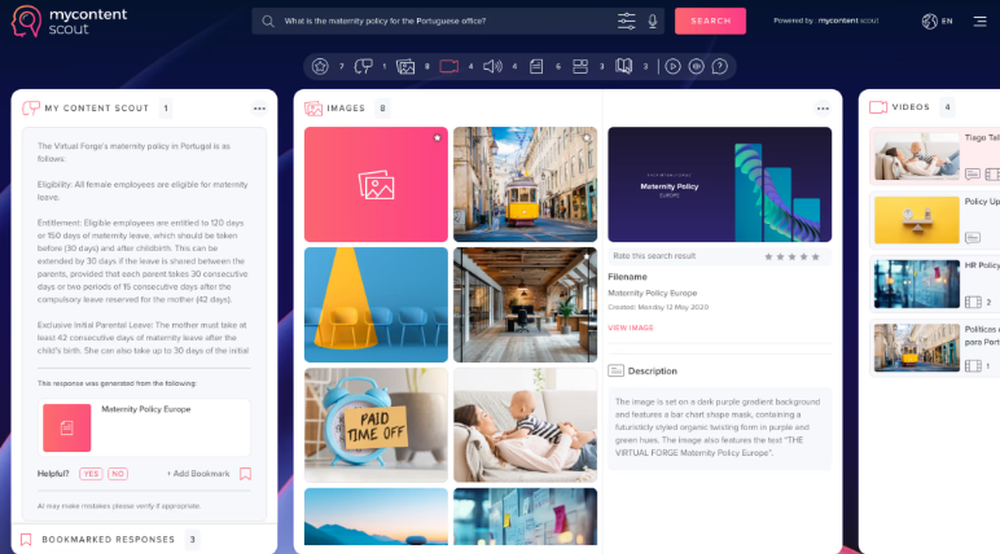Open the favorites star filter in the toolbar
The height and width of the screenshot is (554, 1000).
[x=320, y=66]
